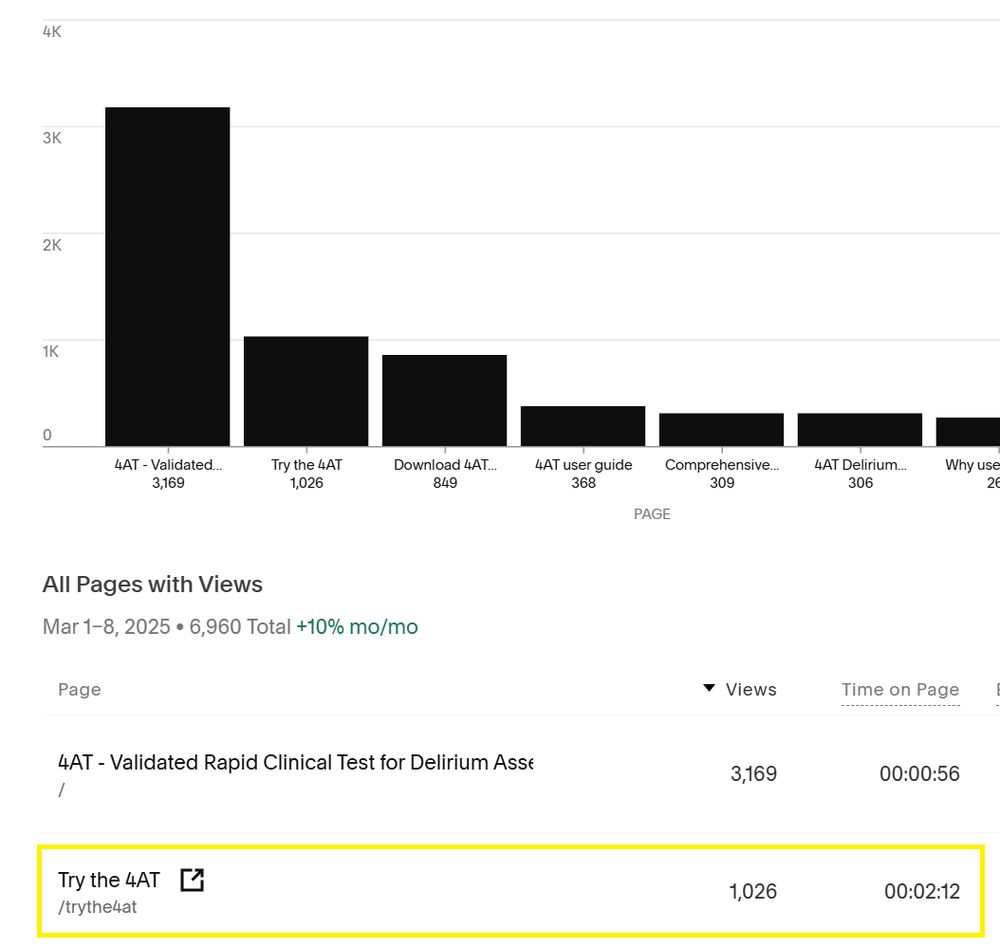Select the Download 4AT chart bar

(445, 401)
